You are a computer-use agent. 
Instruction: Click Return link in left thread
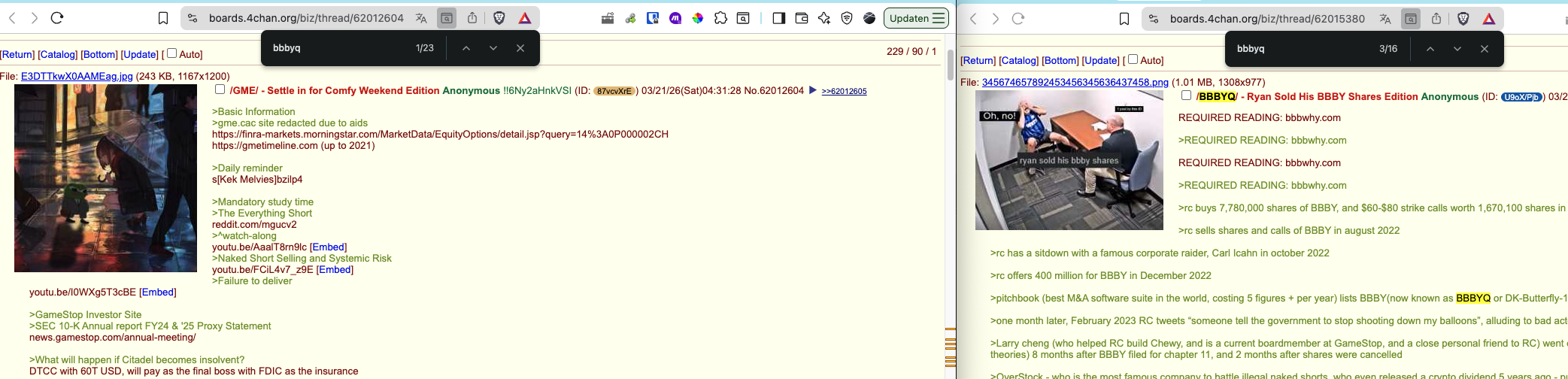(17, 54)
